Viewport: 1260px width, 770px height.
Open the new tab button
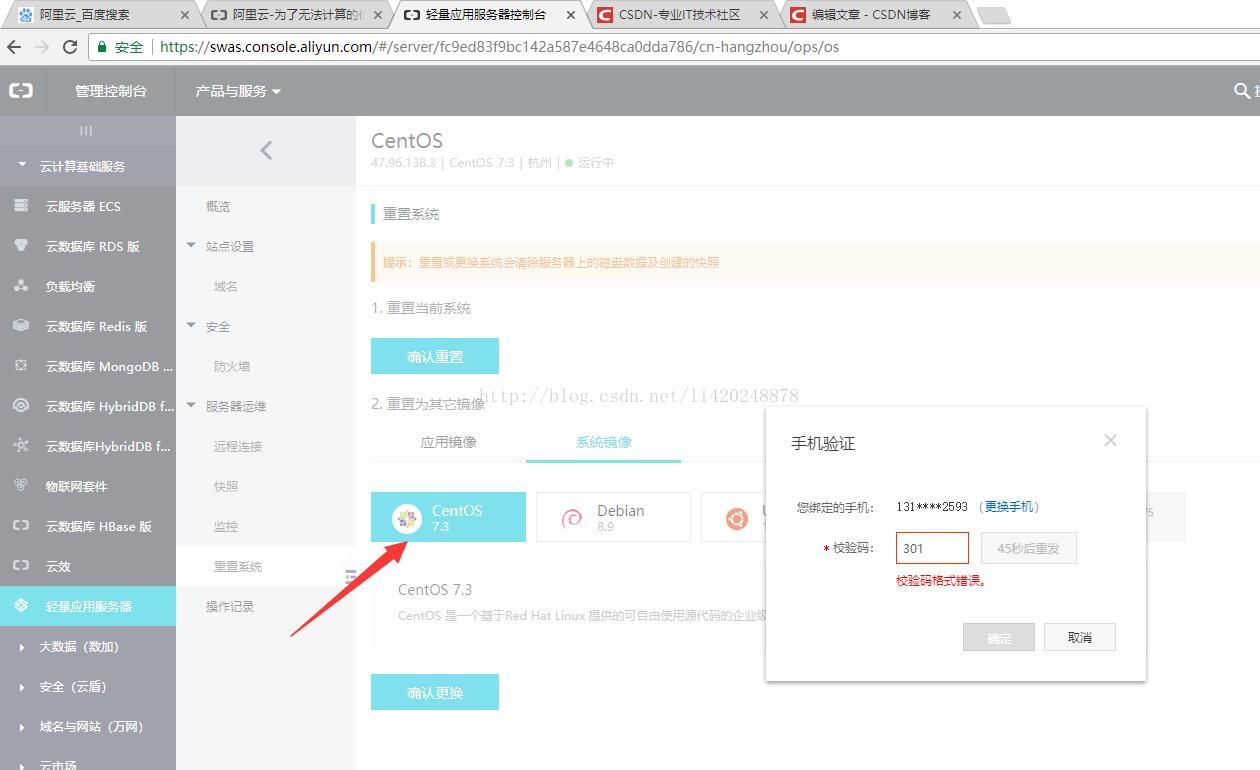pyautogui.click(x=993, y=15)
